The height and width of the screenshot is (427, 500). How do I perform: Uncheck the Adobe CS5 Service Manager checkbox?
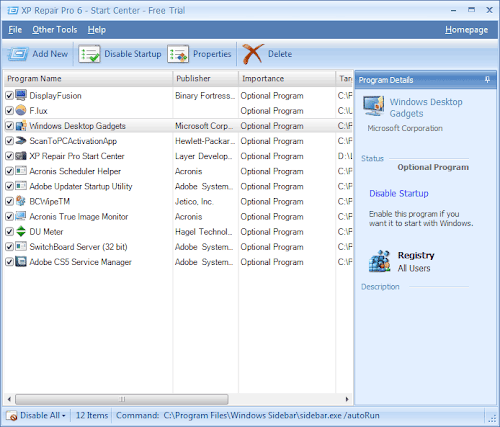[9, 262]
